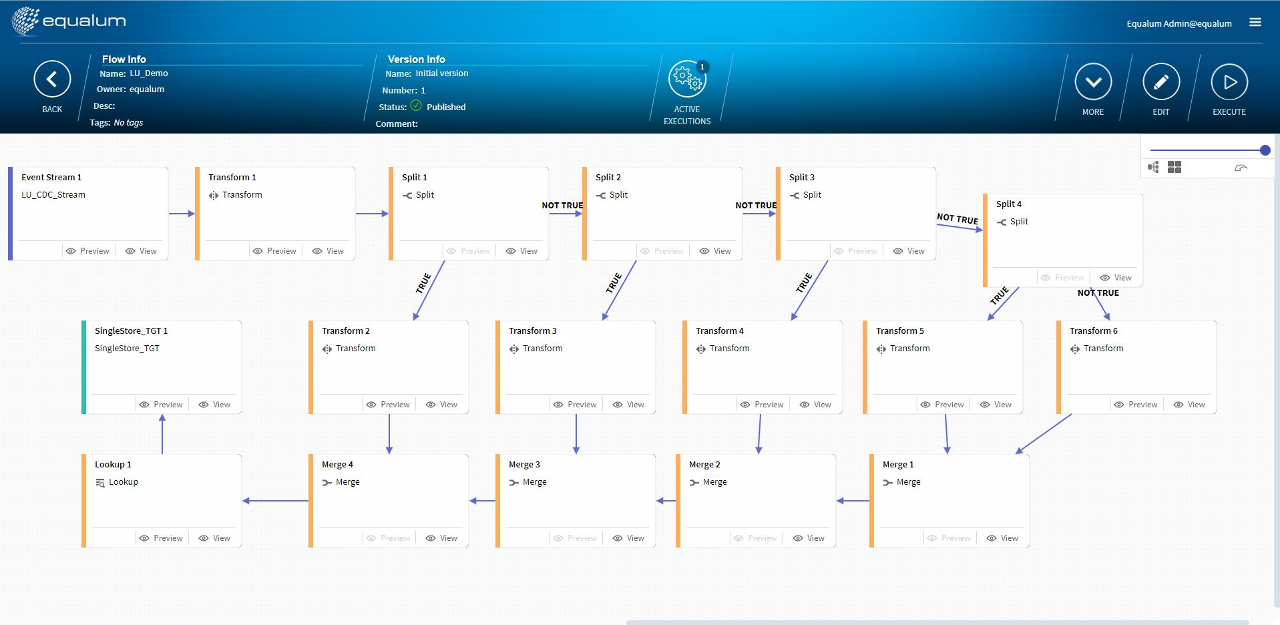1280x625 pixels.
Task: Click View on Split 4 node
Action: (x=1116, y=278)
